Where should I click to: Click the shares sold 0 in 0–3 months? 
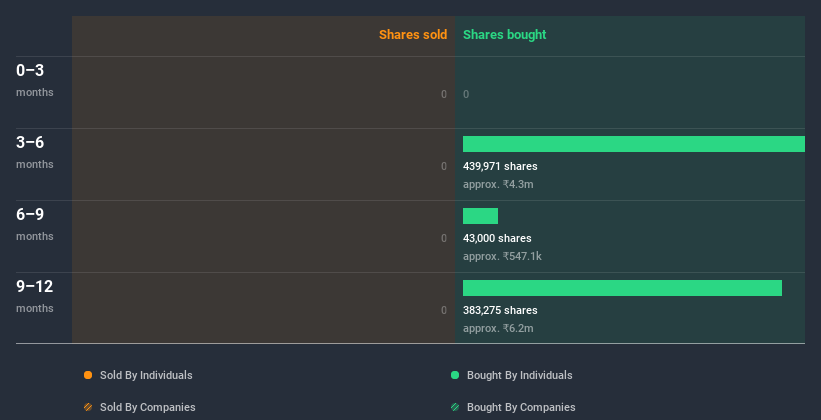tap(444, 94)
